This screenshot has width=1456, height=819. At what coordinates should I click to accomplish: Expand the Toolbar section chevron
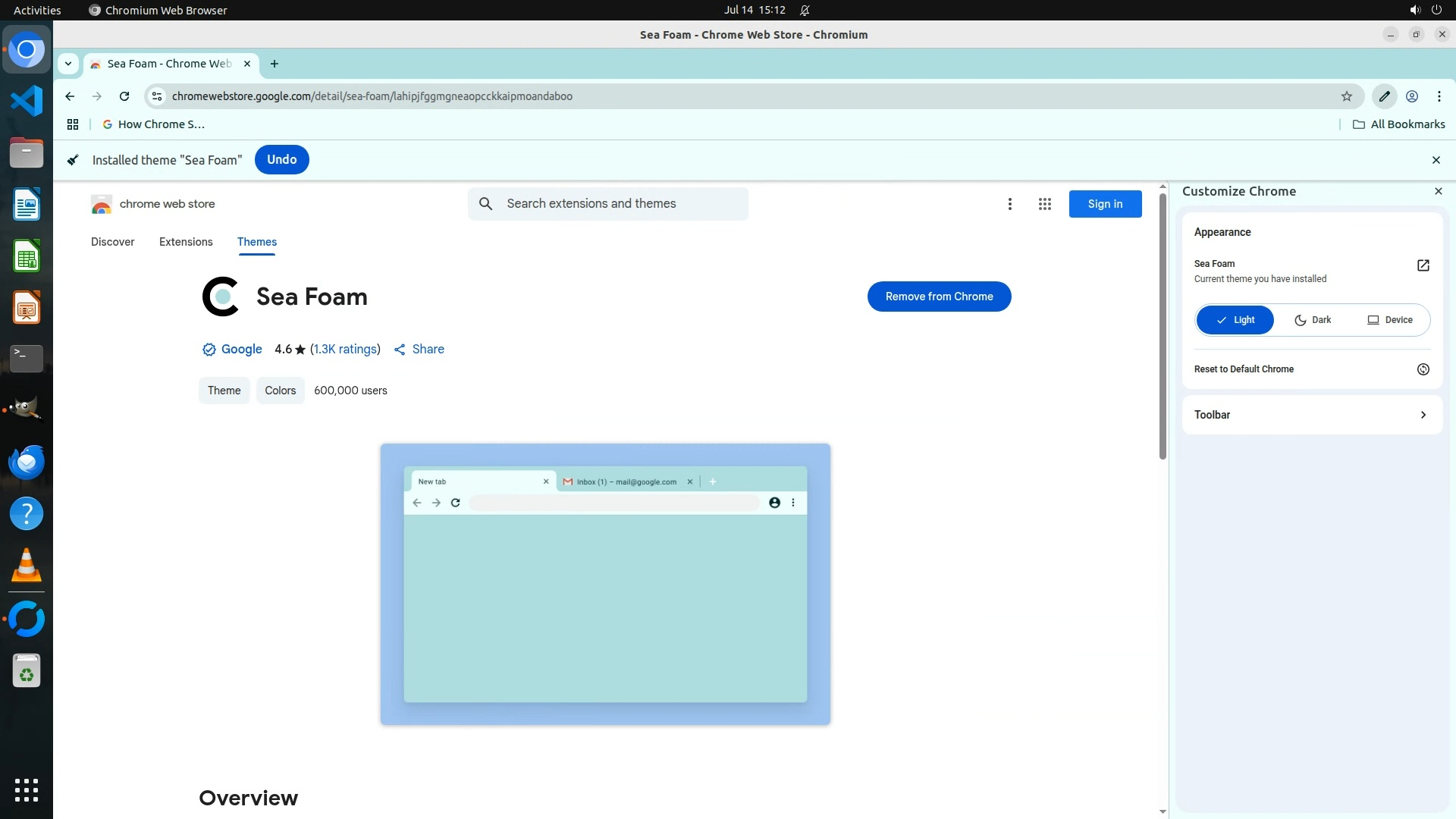coord(1423,415)
